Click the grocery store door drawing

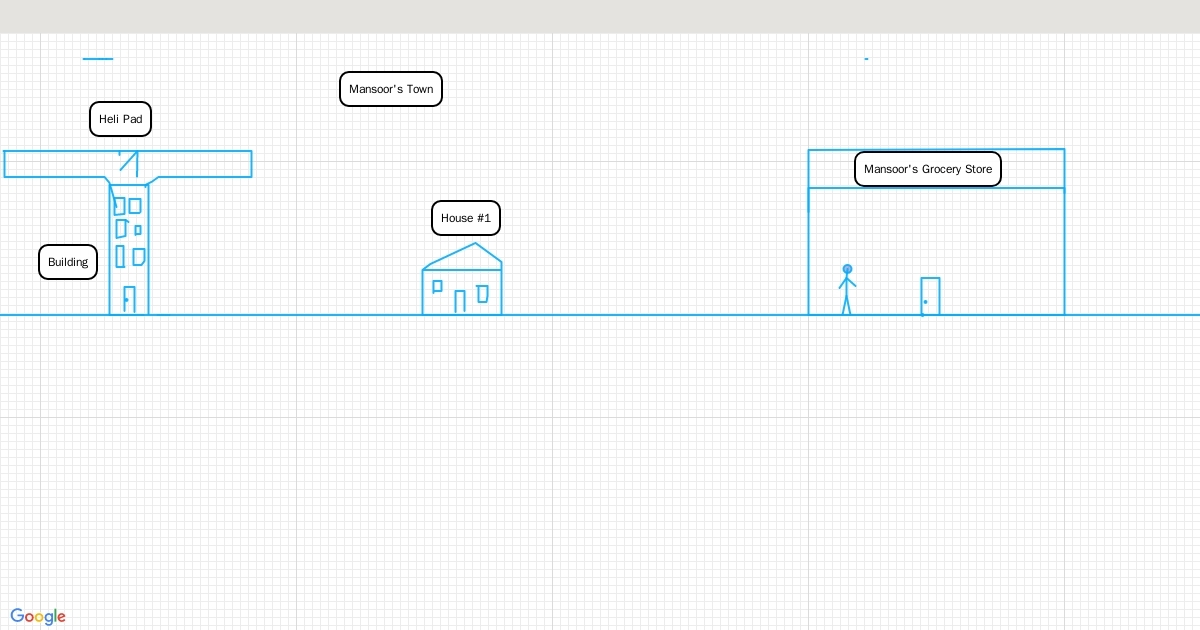[x=930, y=297]
